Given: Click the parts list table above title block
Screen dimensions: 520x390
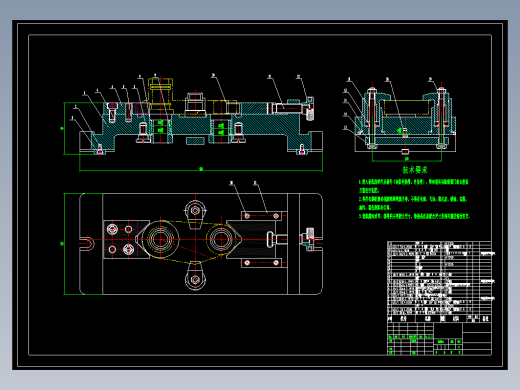Looking at the screenshot, I should click(439, 278).
